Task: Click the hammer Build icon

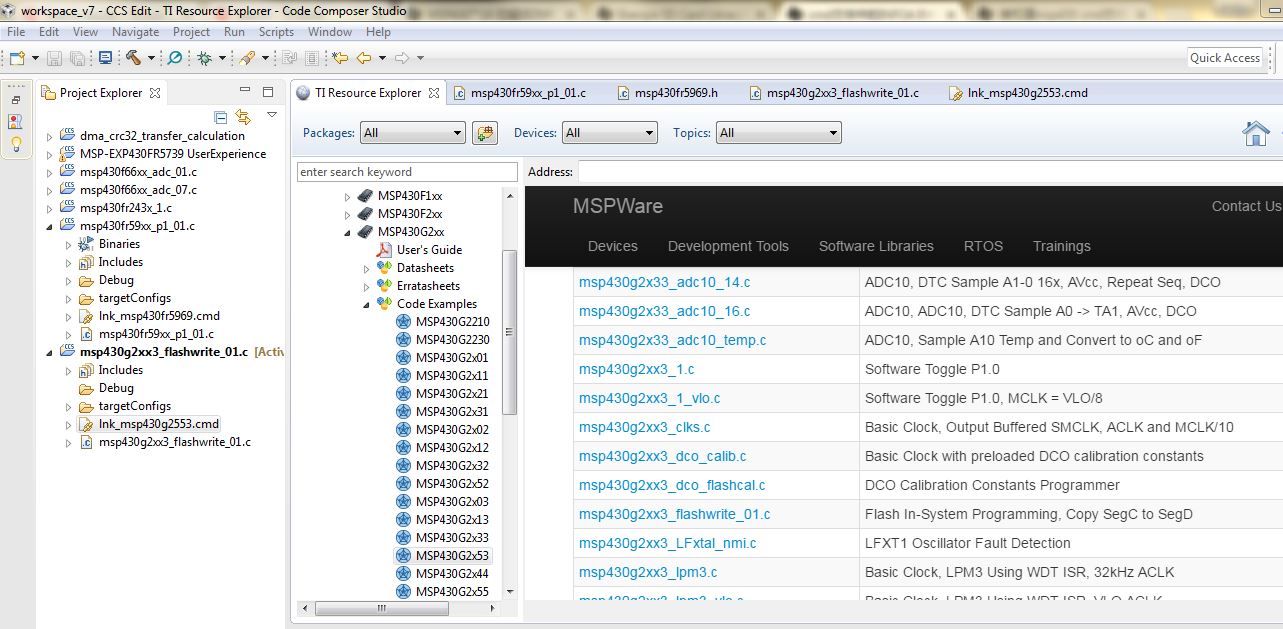Action: [133, 58]
